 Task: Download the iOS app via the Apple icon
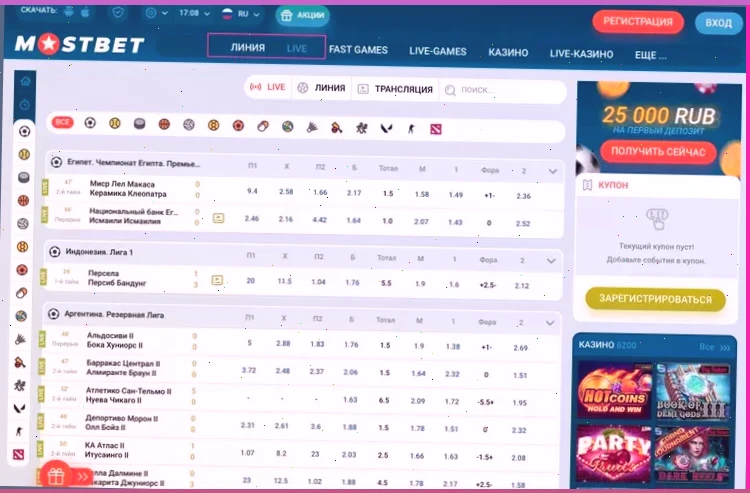coord(85,12)
